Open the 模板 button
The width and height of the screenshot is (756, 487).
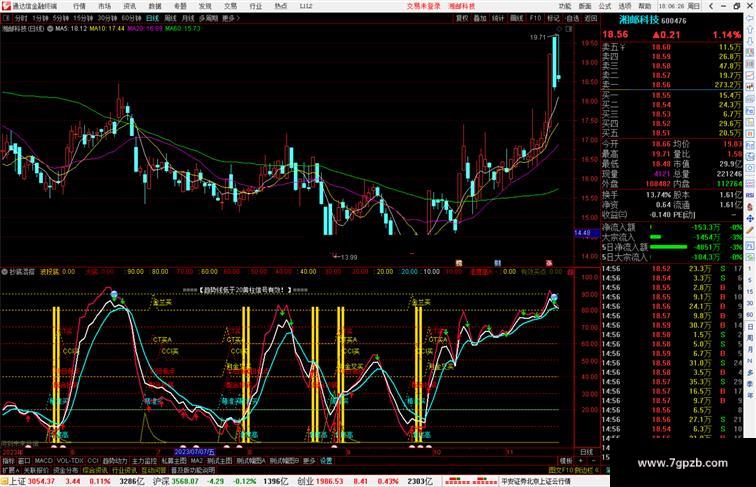pos(566,461)
